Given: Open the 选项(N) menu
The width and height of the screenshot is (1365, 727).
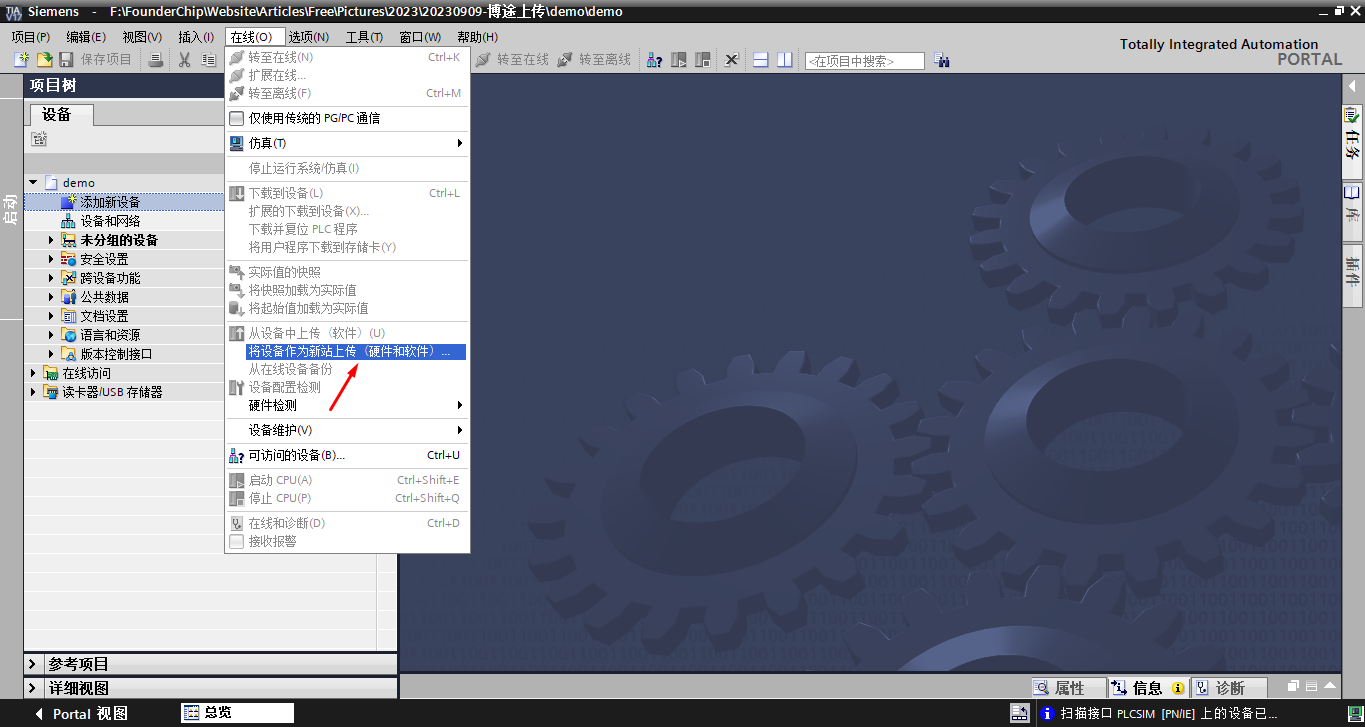Looking at the screenshot, I should (x=309, y=37).
